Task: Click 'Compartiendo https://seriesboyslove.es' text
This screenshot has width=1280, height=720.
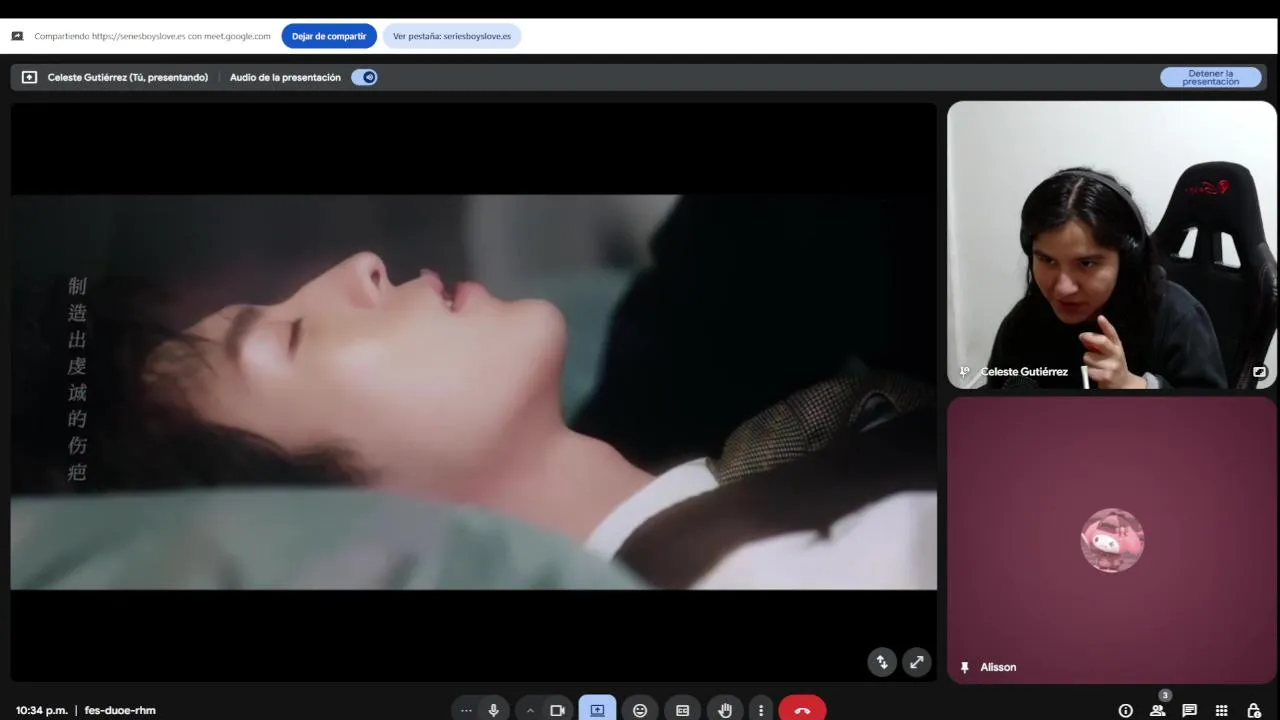Action: pos(152,36)
